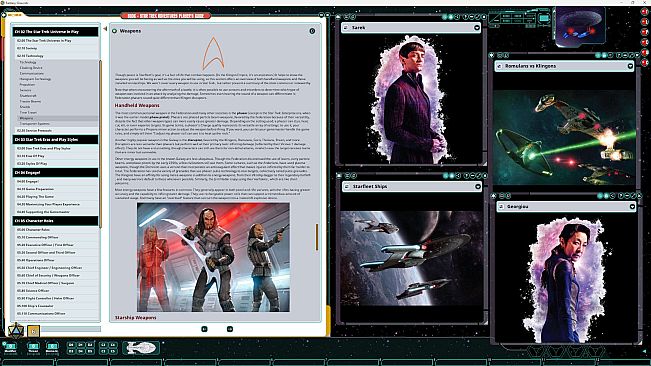Click the Handheld Weapons section heading
This screenshot has width=651, height=366.
(x=137, y=105)
